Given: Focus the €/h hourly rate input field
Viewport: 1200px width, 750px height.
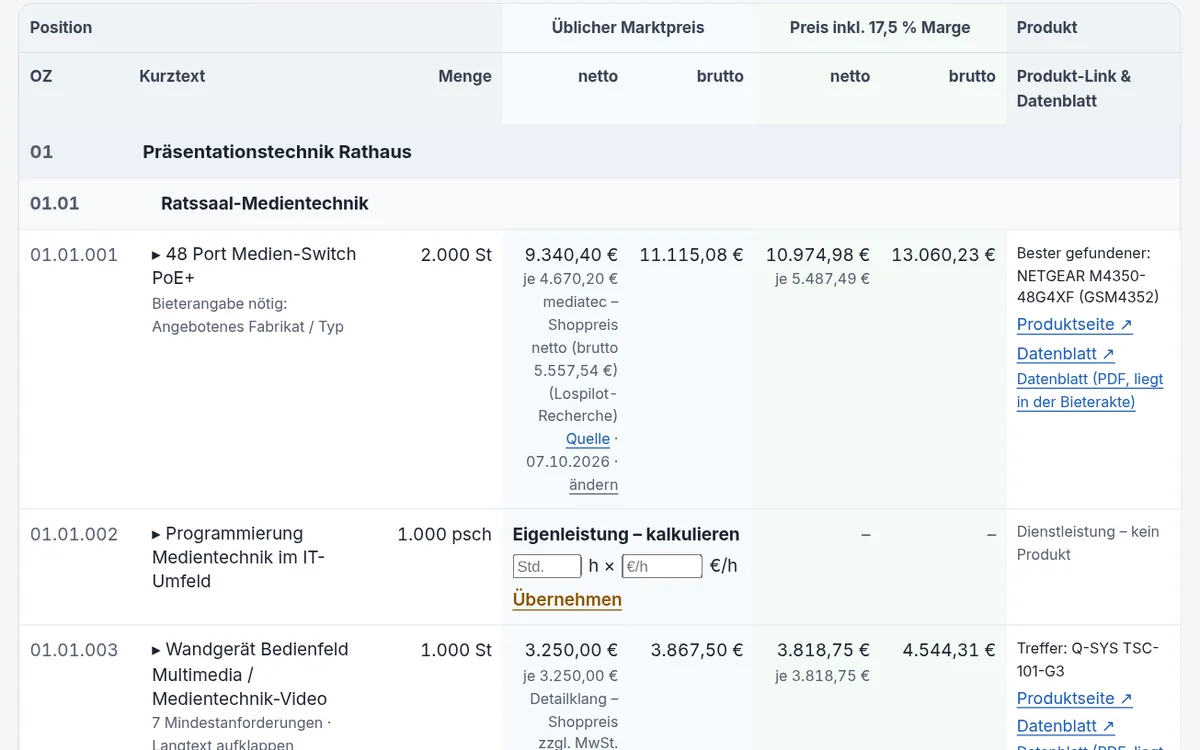Looking at the screenshot, I should 662,566.
